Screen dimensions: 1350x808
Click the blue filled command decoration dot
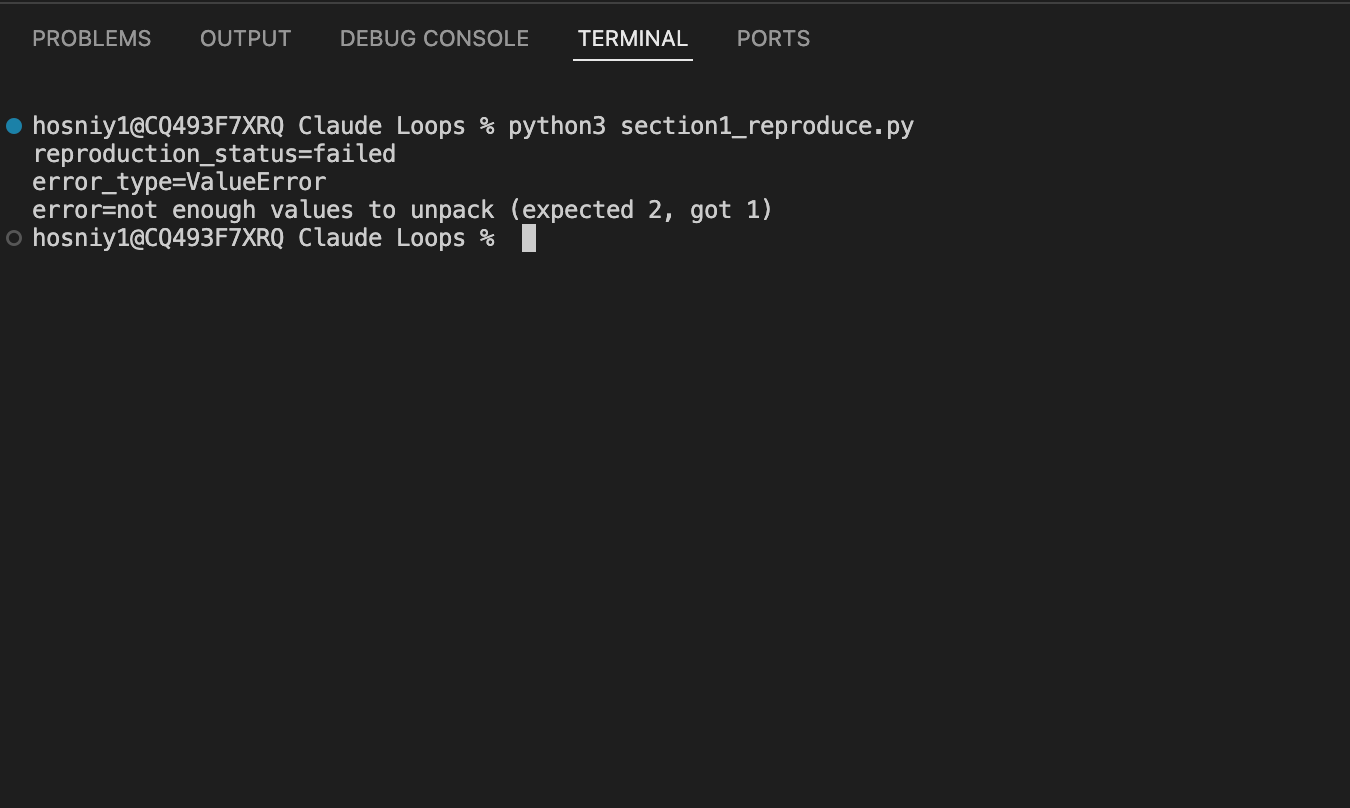[x=14, y=126]
